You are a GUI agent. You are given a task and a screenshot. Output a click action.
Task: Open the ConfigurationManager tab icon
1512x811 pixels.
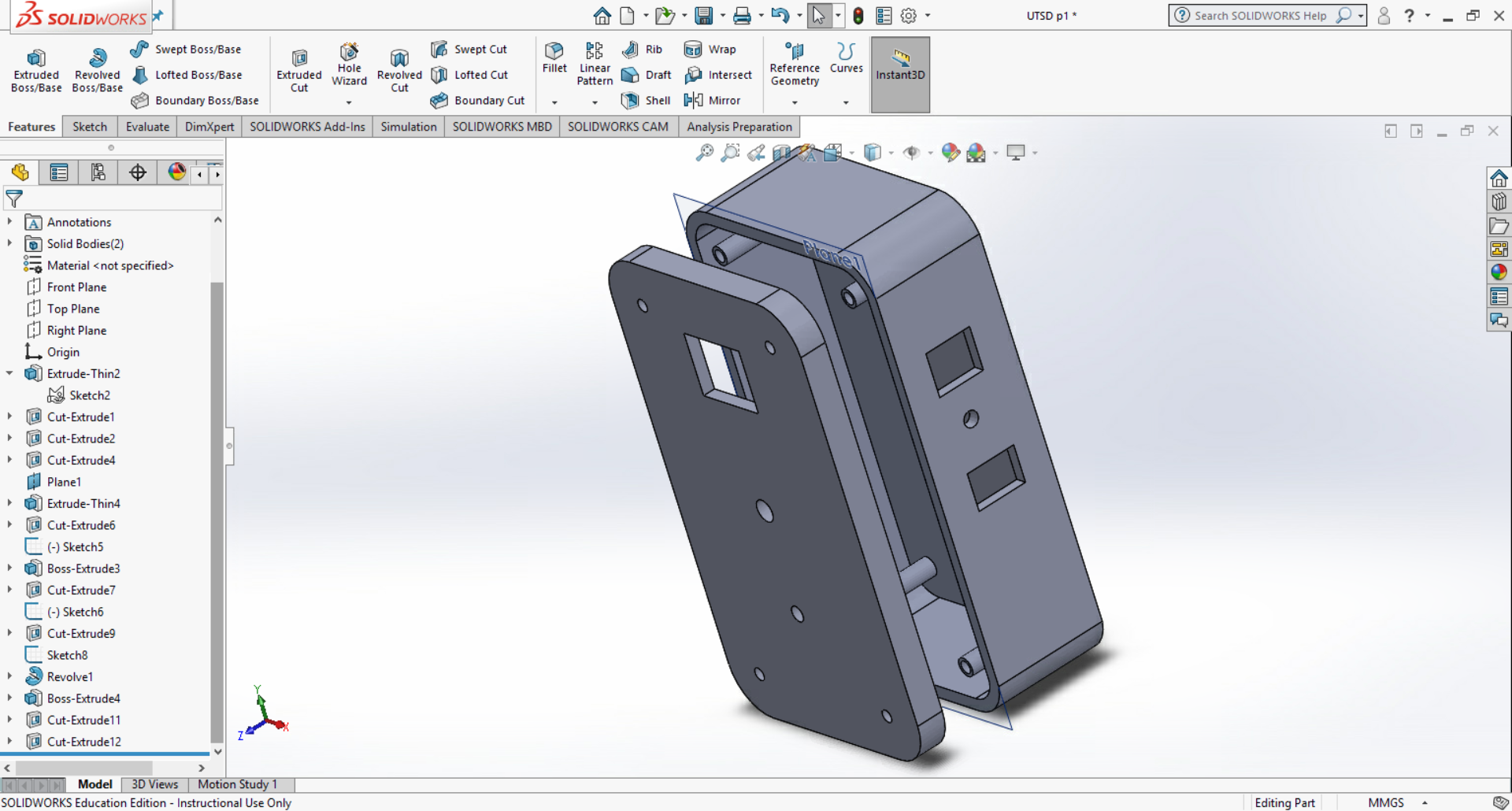coord(98,172)
